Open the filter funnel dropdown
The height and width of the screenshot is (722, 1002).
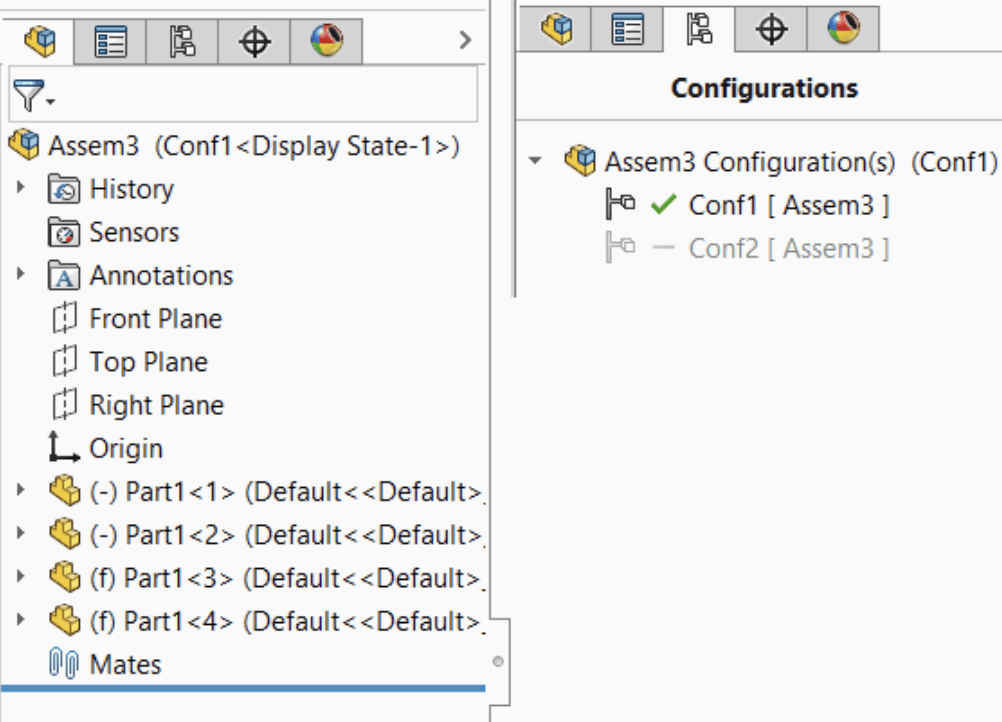[33, 95]
